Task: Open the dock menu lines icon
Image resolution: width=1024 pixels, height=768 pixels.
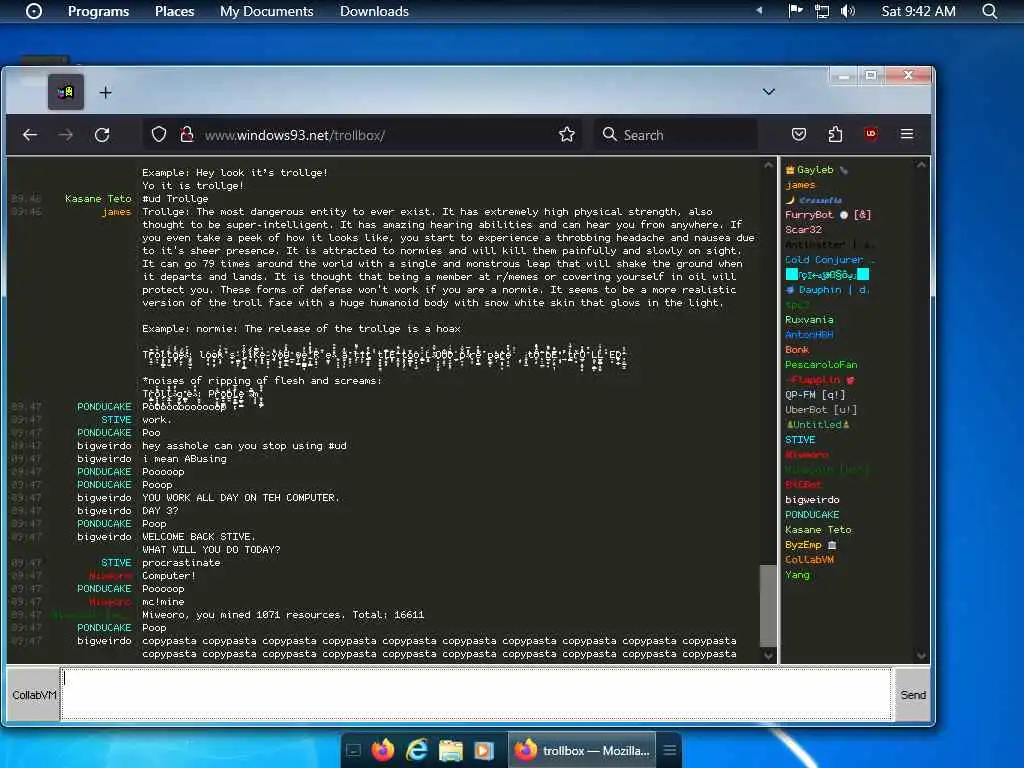Action: point(669,750)
